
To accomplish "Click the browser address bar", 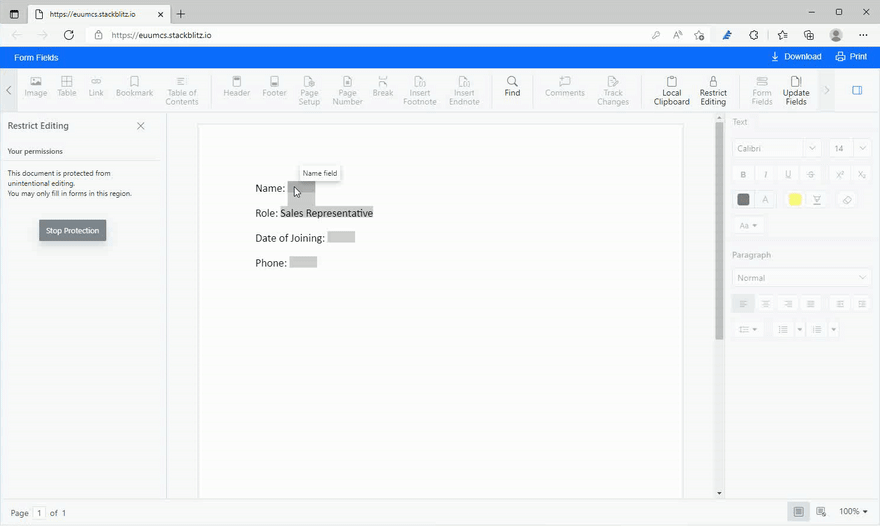I will [370, 35].
